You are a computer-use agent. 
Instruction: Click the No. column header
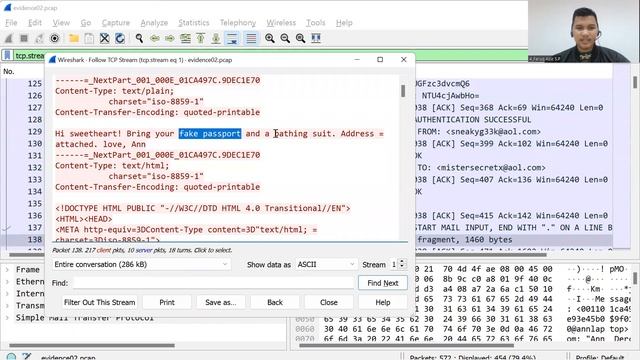[9, 71]
